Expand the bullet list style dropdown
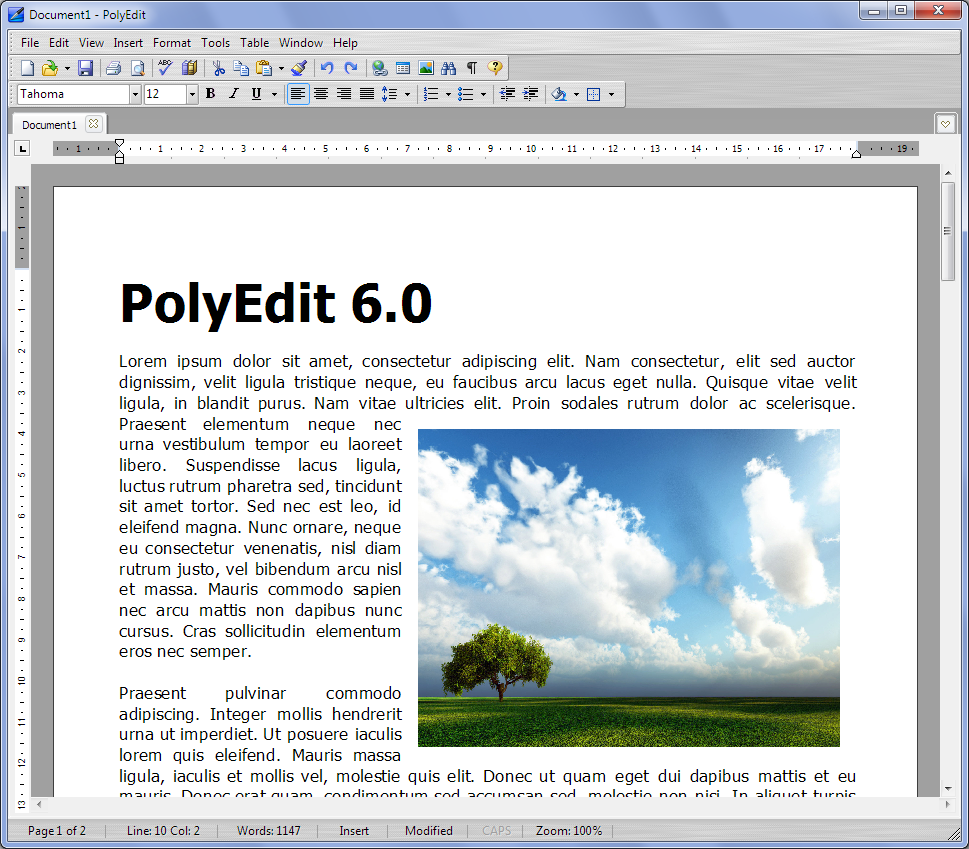969x849 pixels. 483,95
